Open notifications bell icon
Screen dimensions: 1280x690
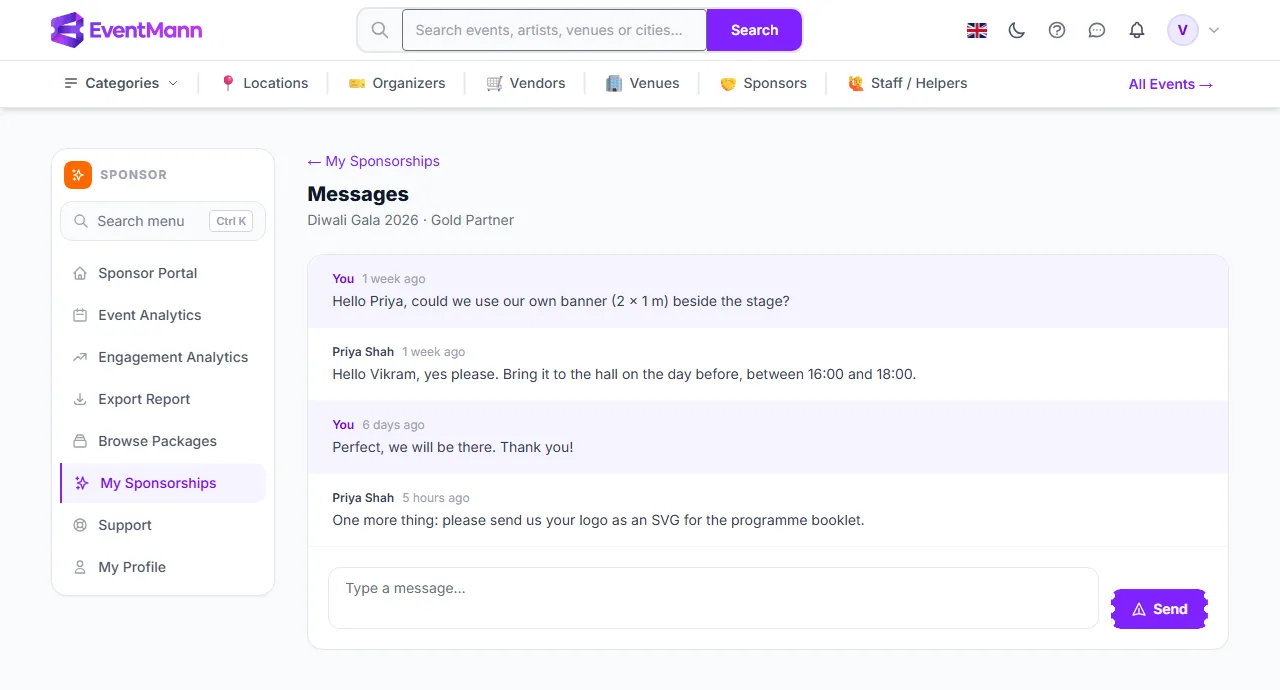1137,30
